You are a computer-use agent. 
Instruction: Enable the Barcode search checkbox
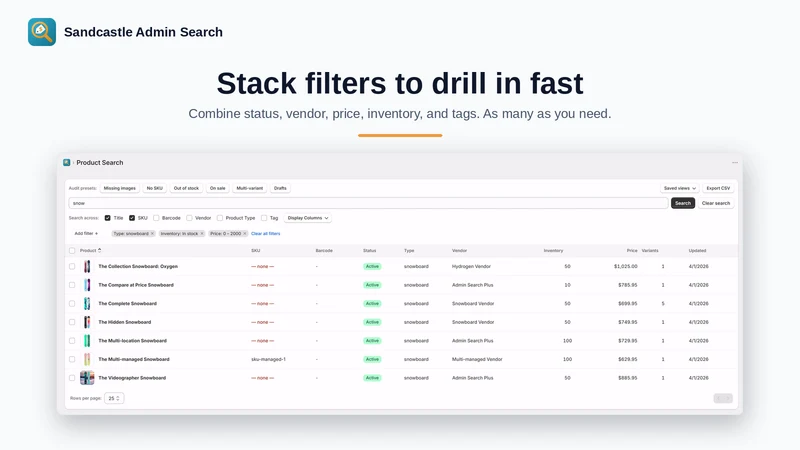156,218
